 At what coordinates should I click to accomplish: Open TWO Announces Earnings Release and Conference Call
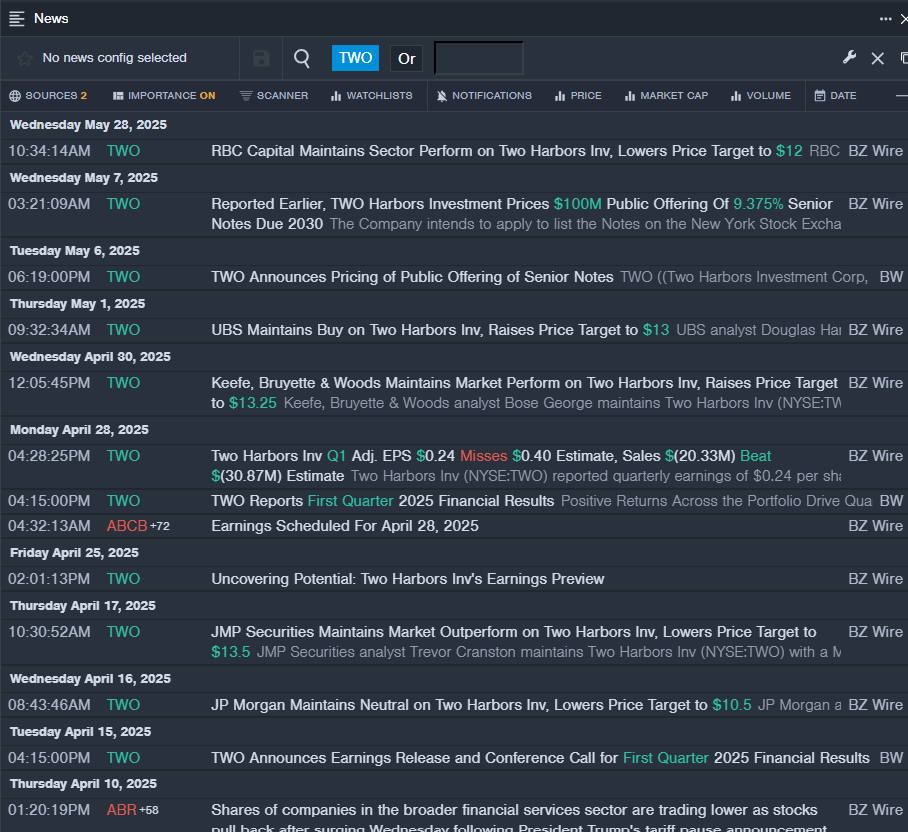540,758
